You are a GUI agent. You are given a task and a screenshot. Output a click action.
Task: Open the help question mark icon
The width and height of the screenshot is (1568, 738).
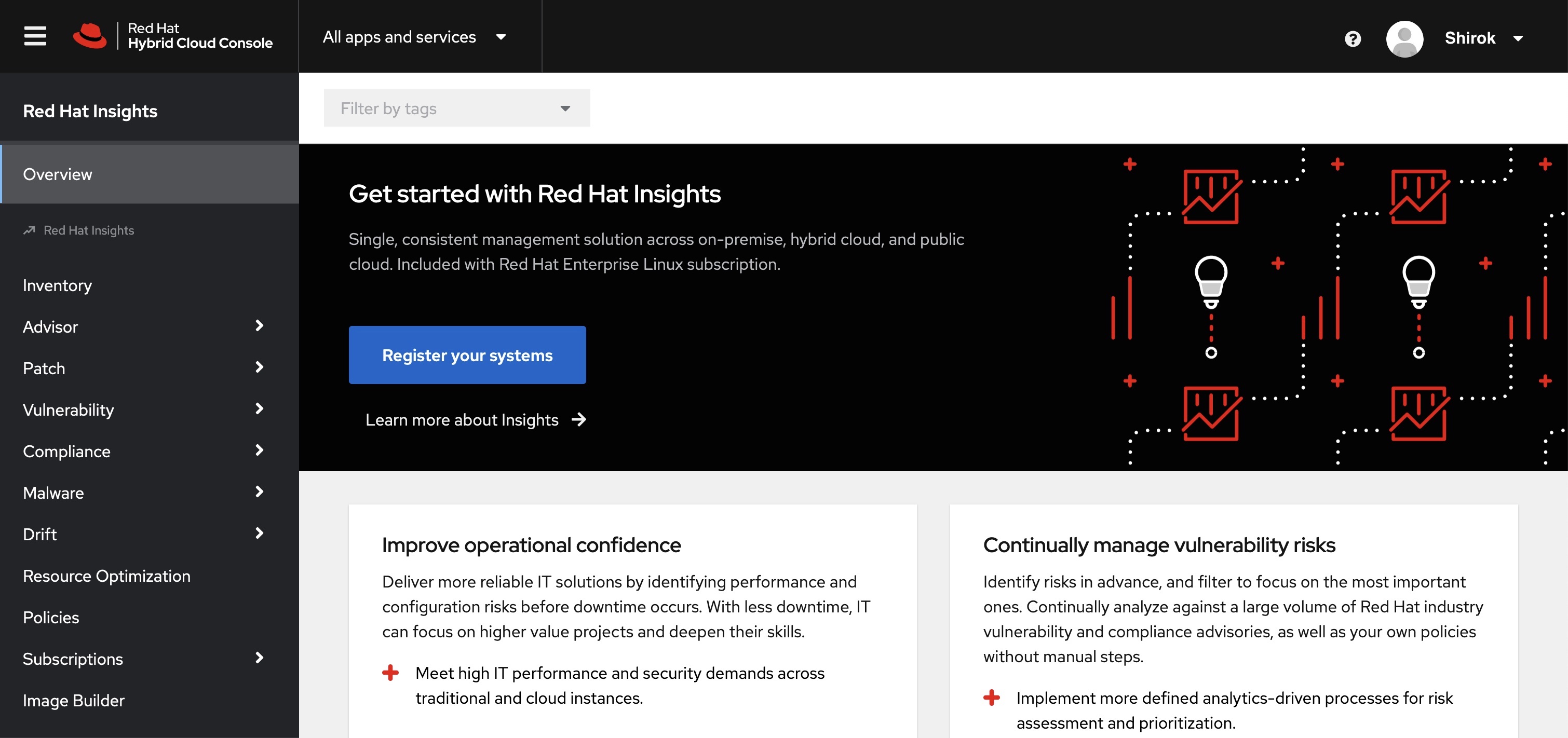point(1353,38)
